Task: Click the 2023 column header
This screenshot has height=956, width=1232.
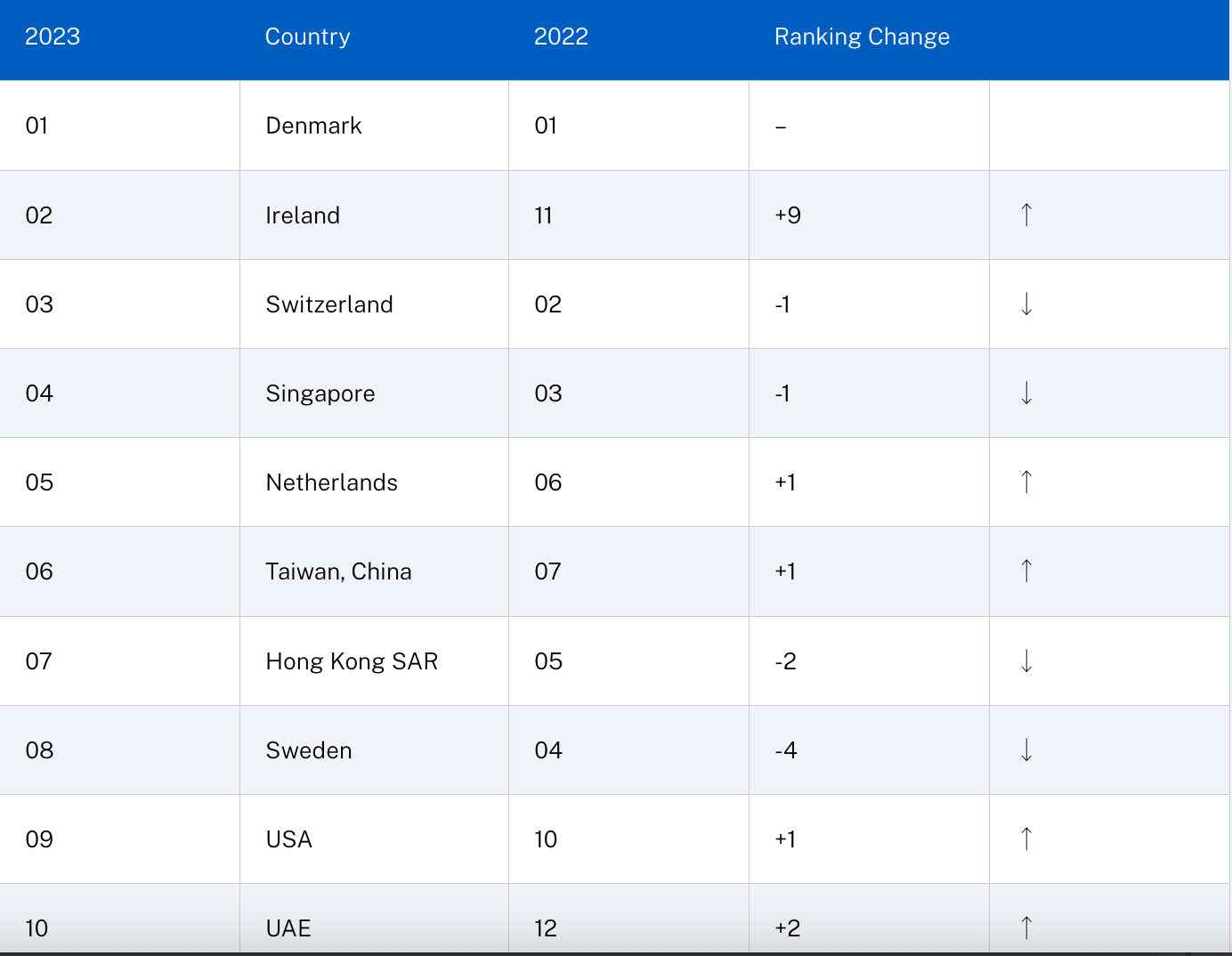Action: (53, 36)
